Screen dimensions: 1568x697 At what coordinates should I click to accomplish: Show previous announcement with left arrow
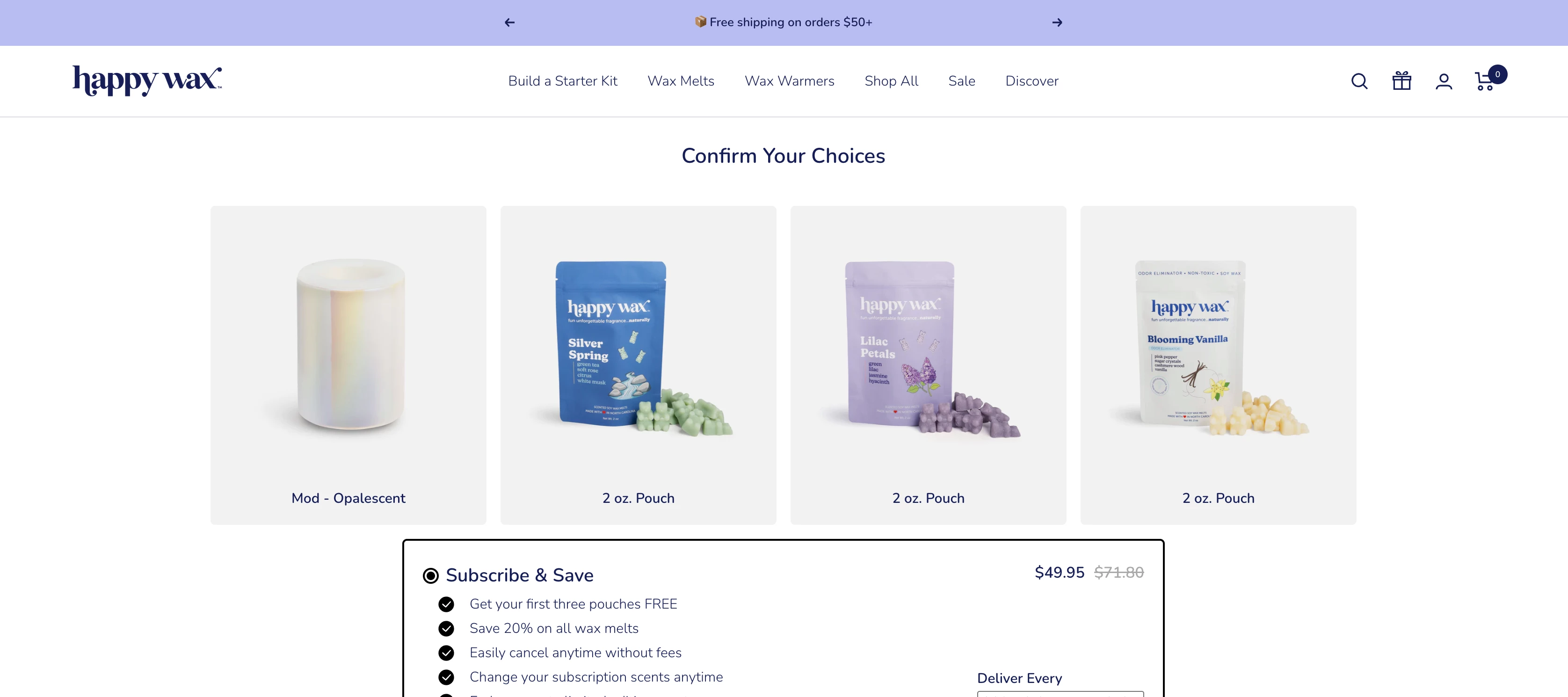(509, 22)
